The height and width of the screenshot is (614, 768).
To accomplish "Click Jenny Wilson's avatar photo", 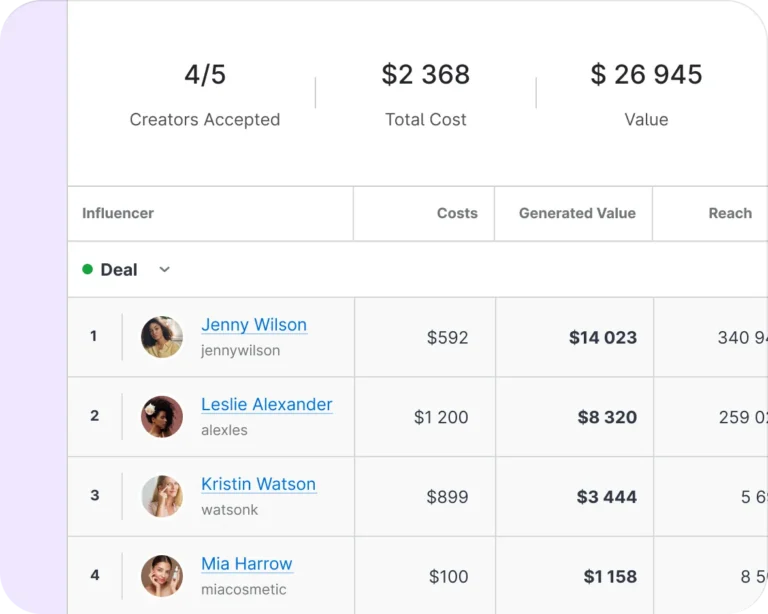I will [162, 337].
